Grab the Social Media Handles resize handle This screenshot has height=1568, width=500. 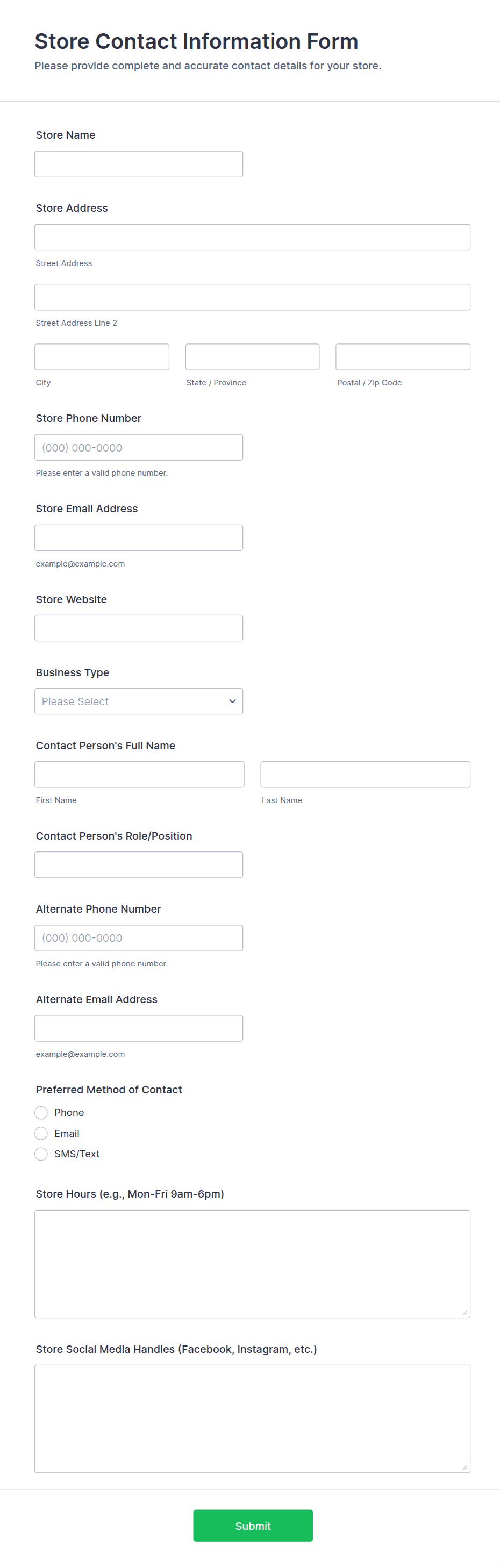(x=465, y=1467)
